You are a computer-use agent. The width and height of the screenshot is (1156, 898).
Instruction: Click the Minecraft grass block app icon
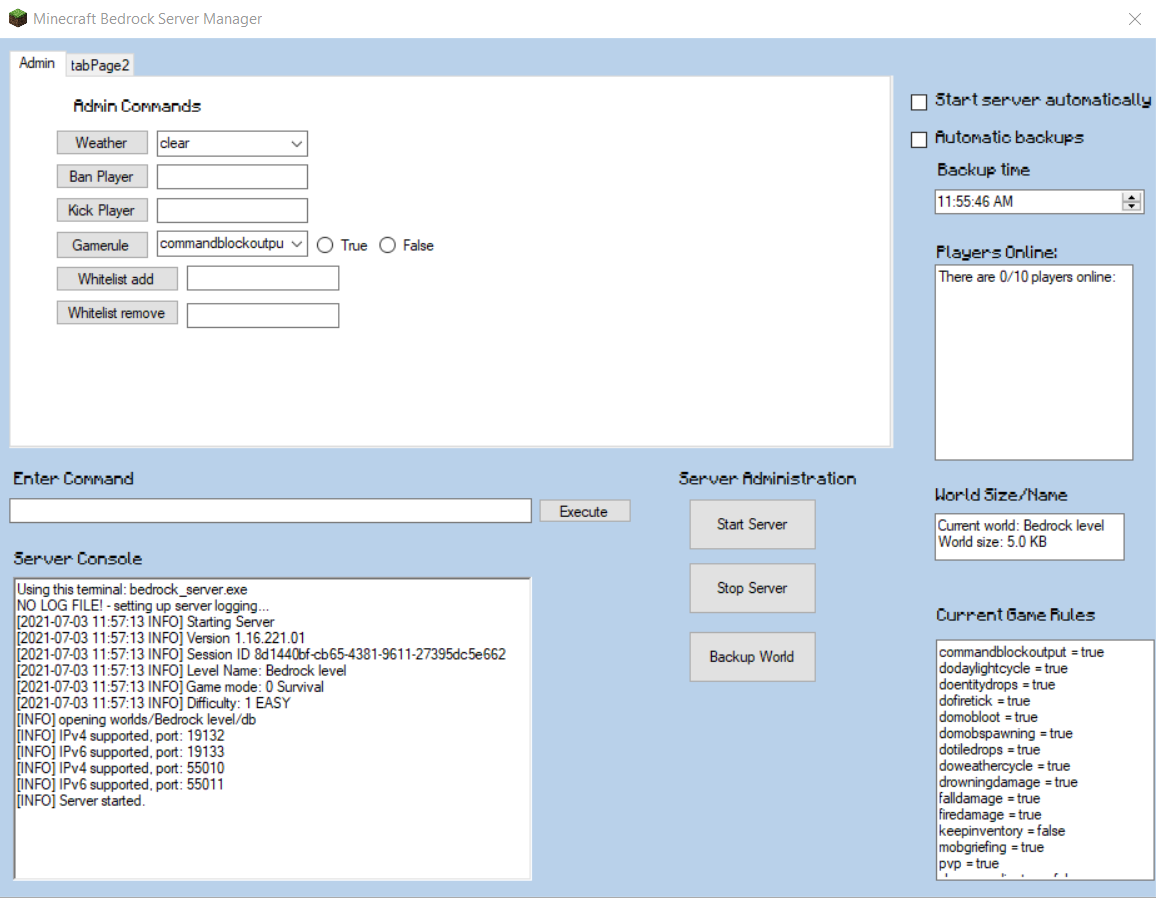(x=18, y=18)
